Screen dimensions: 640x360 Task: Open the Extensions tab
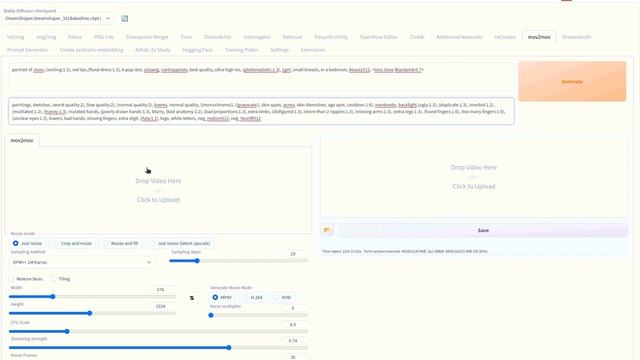tap(313, 50)
